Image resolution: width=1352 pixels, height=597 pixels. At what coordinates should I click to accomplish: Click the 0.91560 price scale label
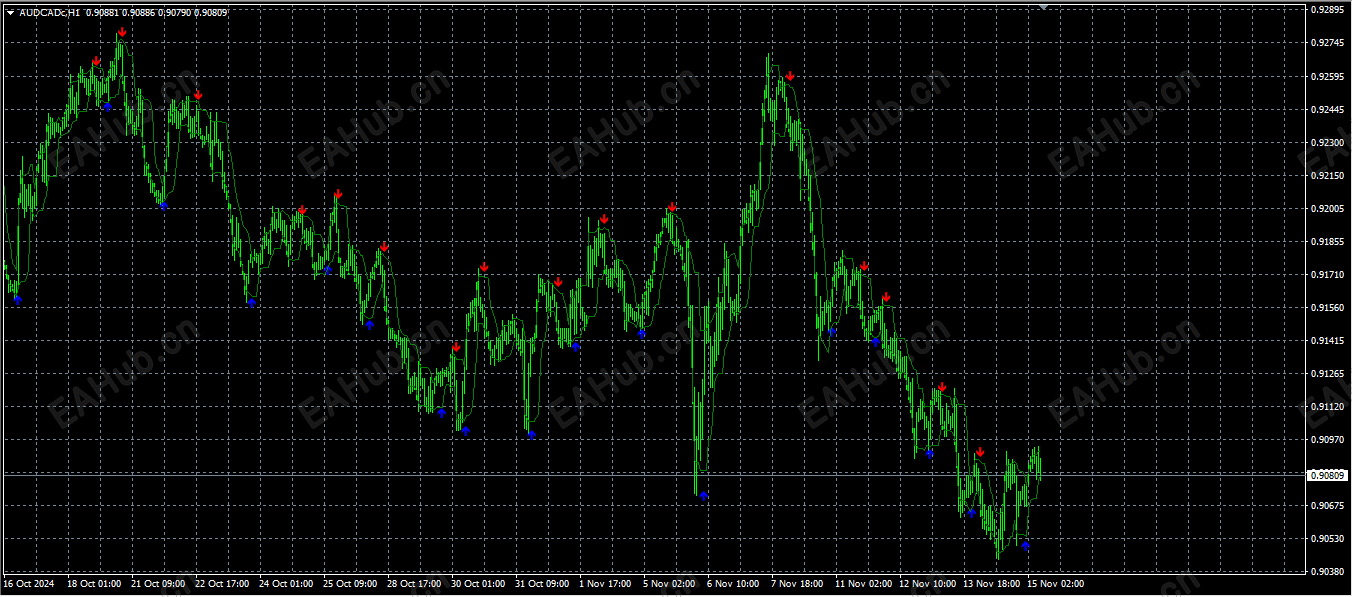(x=1326, y=307)
